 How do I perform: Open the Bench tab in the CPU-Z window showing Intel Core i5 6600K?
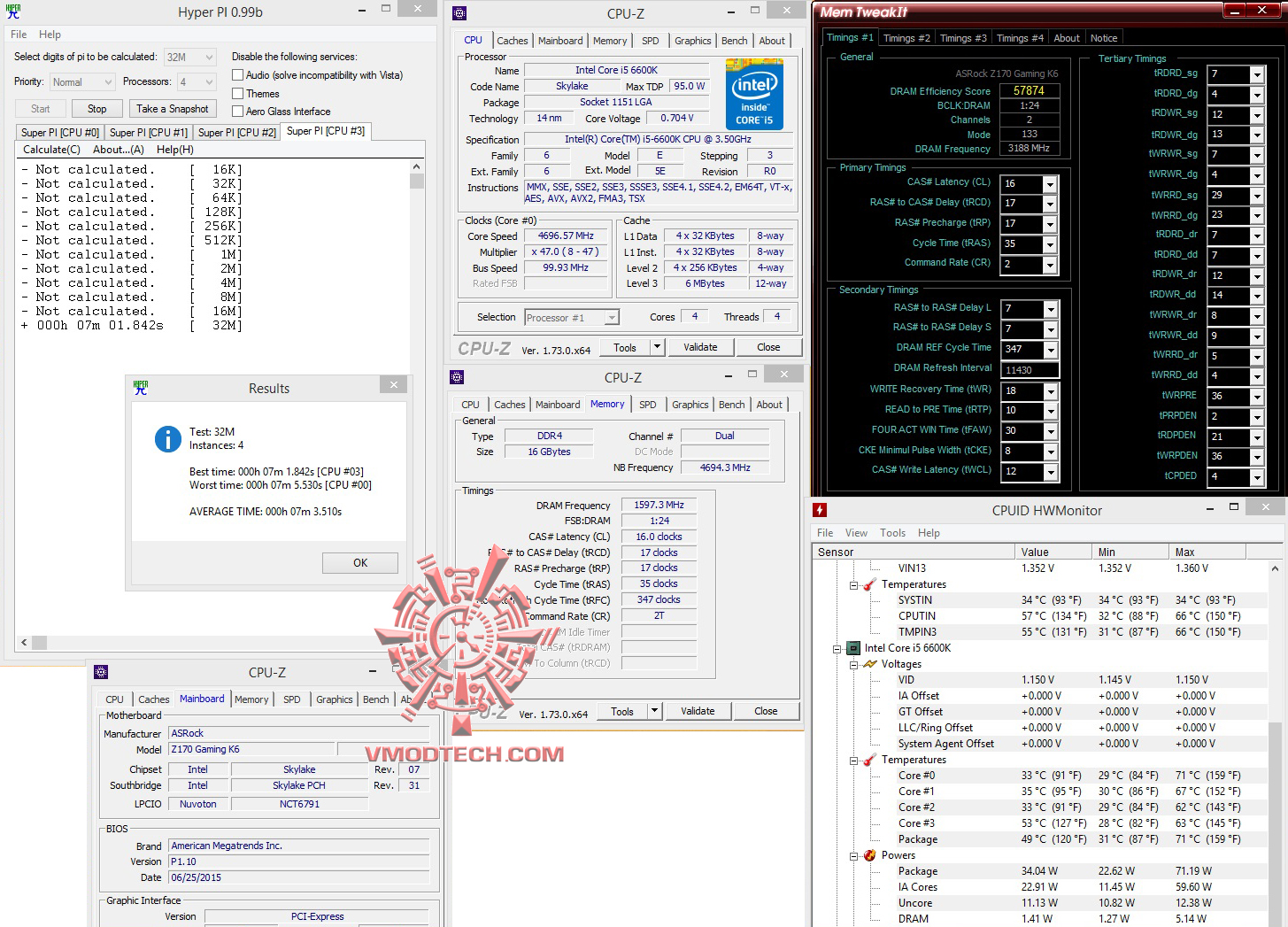[735, 41]
